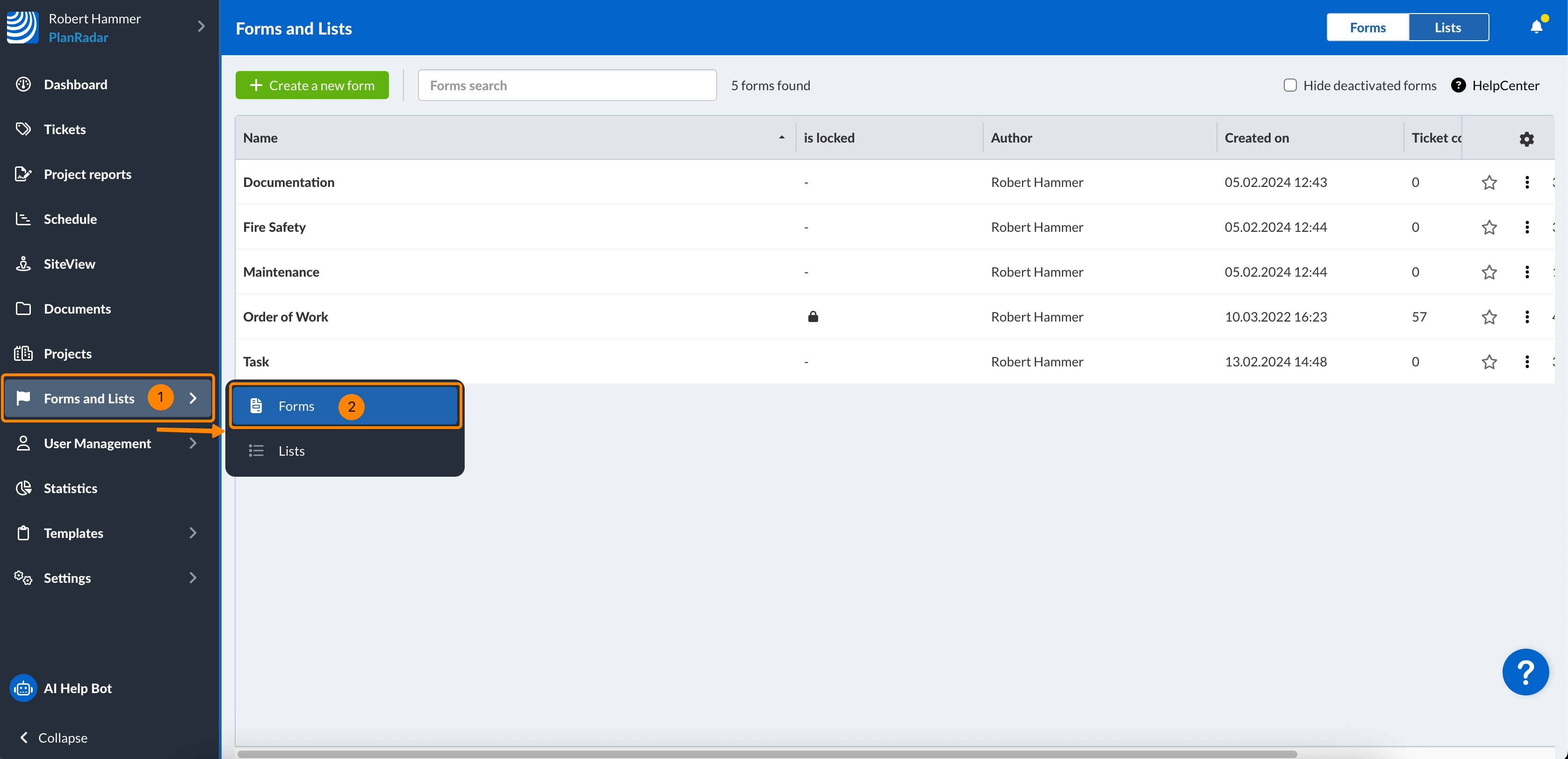Mark the Order of Work form as favorite
The height and width of the screenshot is (759, 1568).
[x=1489, y=316]
